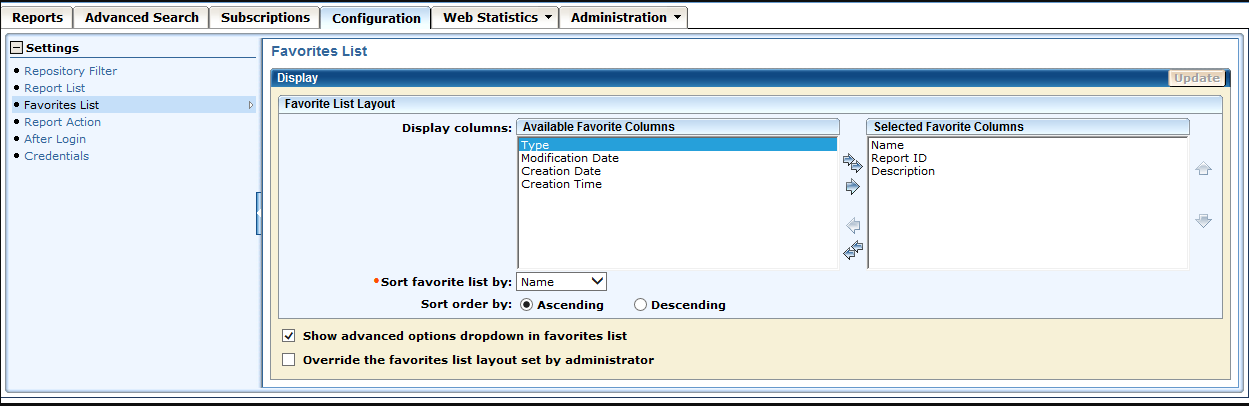
Task: Click the add selected column right-arrow icon
Action: click(x=853, y=187)
